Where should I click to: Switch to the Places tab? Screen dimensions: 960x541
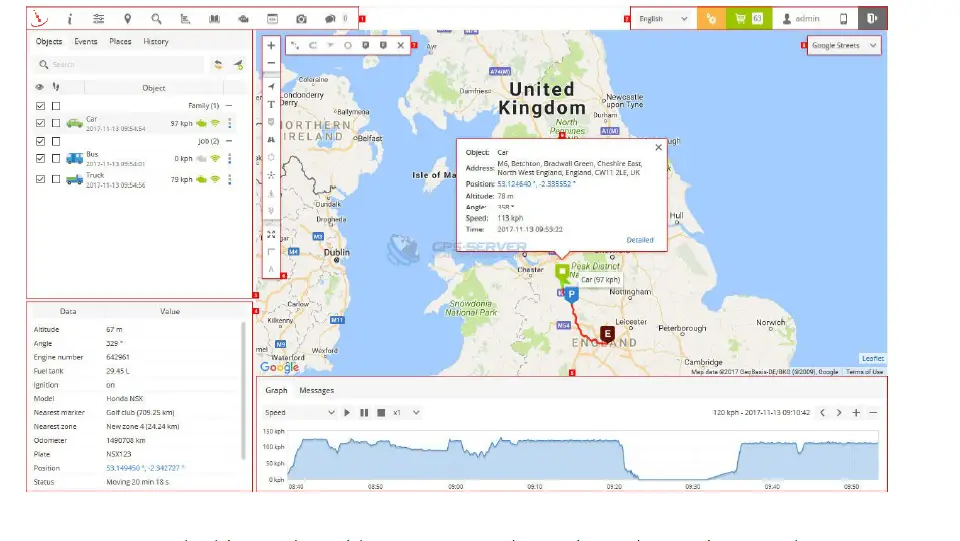click(120, 42)
